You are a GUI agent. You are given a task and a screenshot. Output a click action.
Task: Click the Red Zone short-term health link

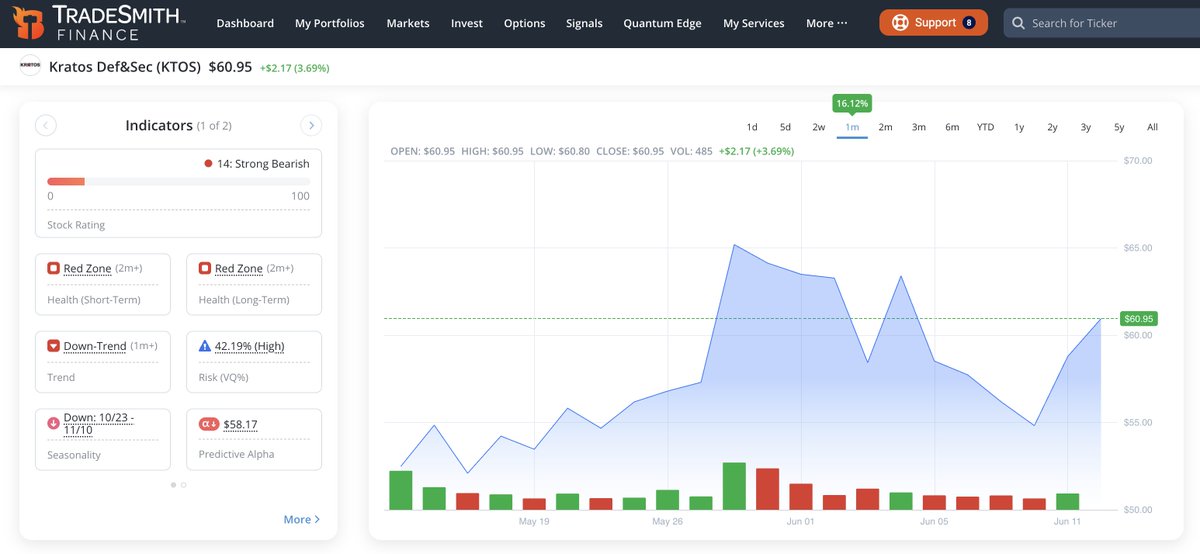[87, 268]
